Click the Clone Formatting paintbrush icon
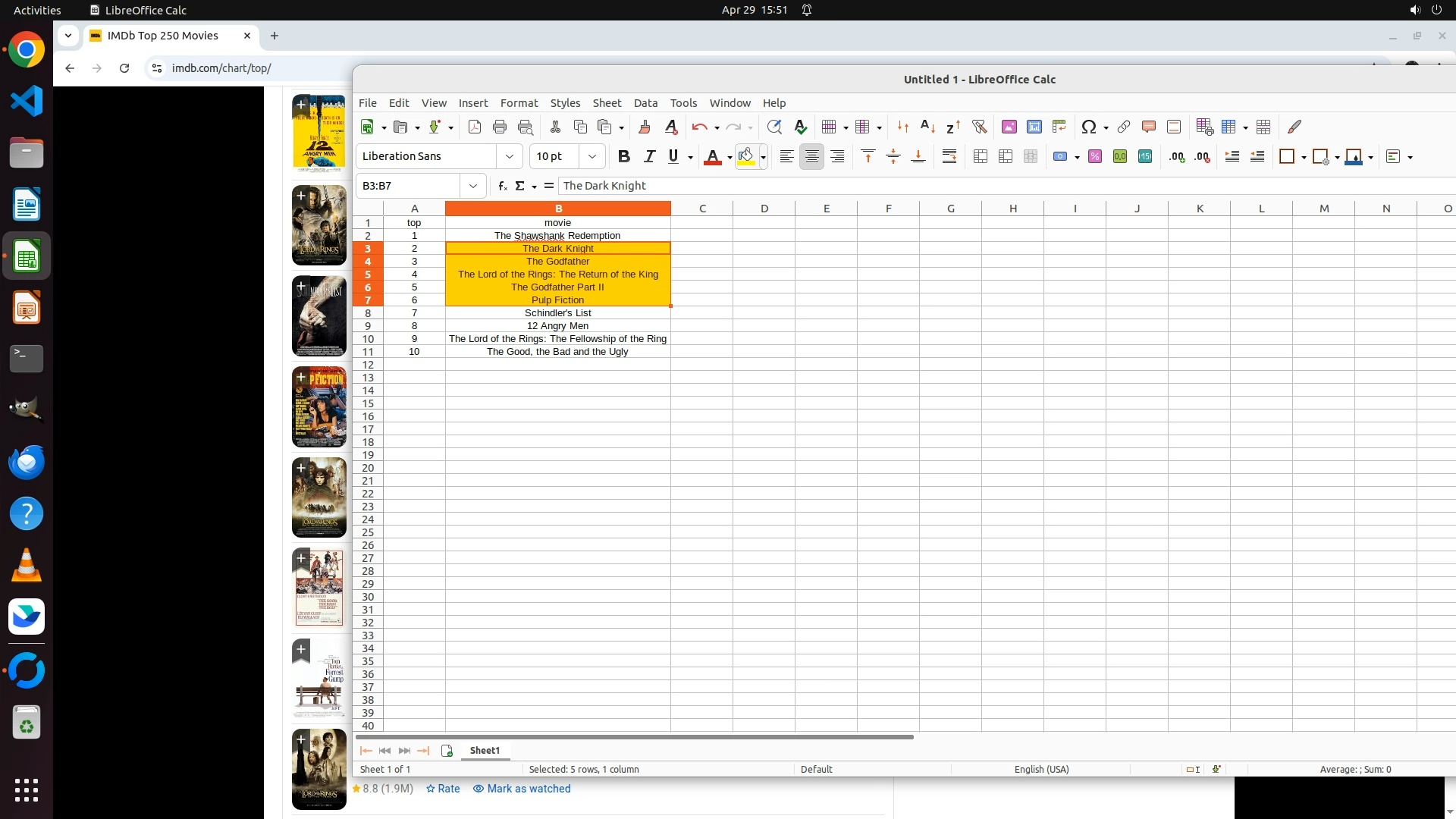 645,127
